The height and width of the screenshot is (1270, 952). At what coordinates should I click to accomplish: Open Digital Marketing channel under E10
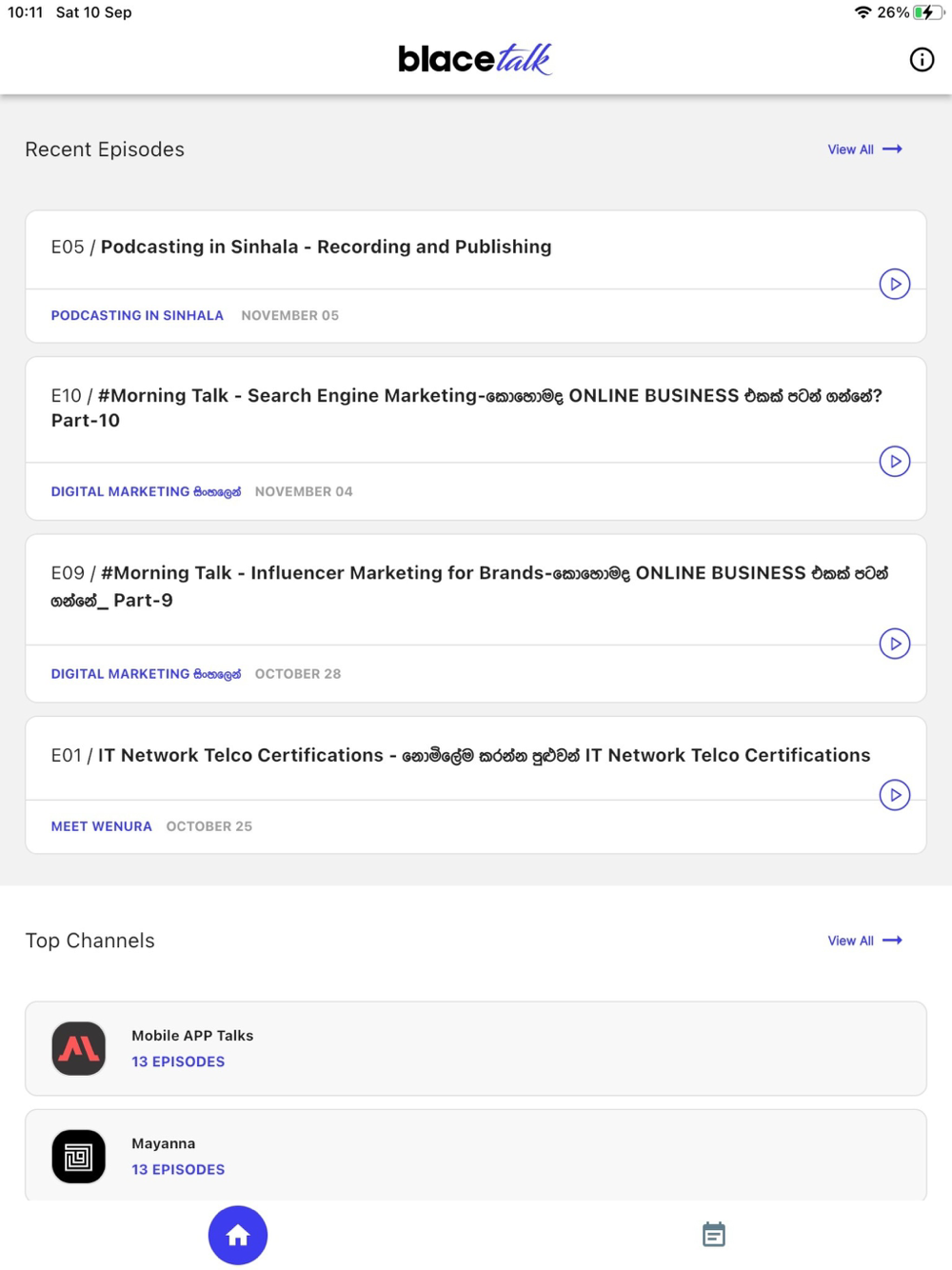click(x=146, y=491)
